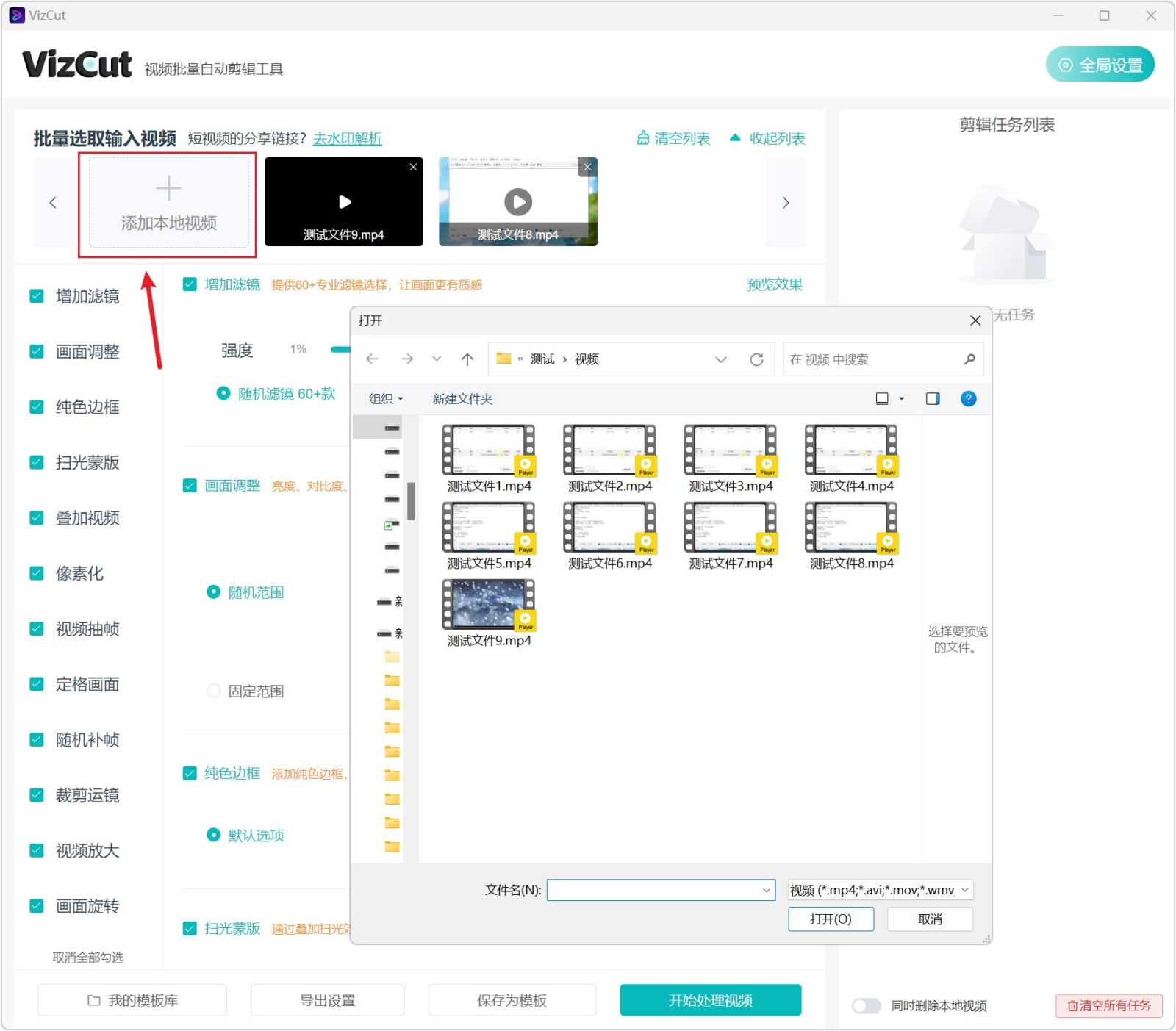Click 取消全部勾选 to uncheck all
This screenshot has height=1031, width=1176.
(x=88, y=958)
